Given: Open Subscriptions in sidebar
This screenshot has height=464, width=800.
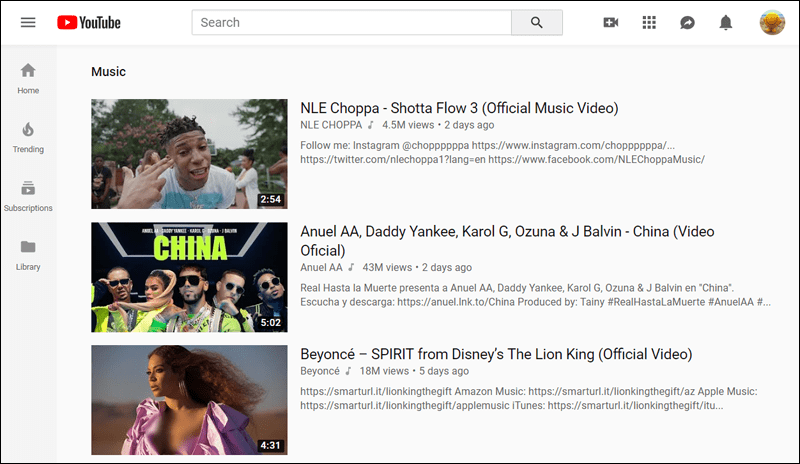Looking at the screenshot, I should pos(28,197).
